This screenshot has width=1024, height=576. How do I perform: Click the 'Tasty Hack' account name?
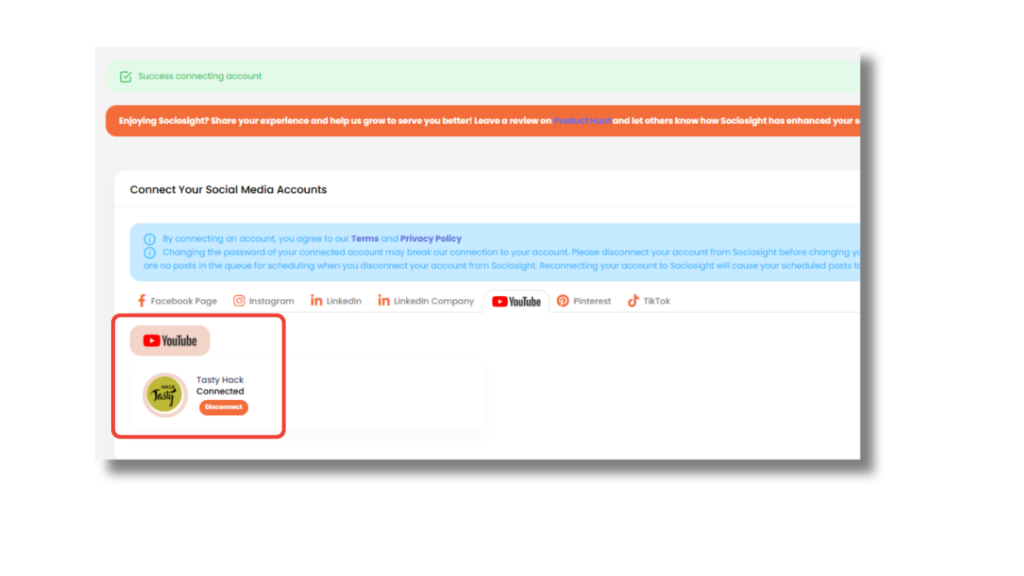tap(220, 379)
